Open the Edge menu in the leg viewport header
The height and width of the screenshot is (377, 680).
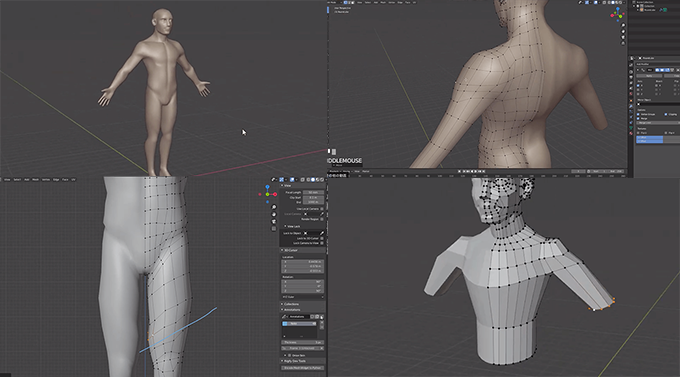[x=56, y=180]
